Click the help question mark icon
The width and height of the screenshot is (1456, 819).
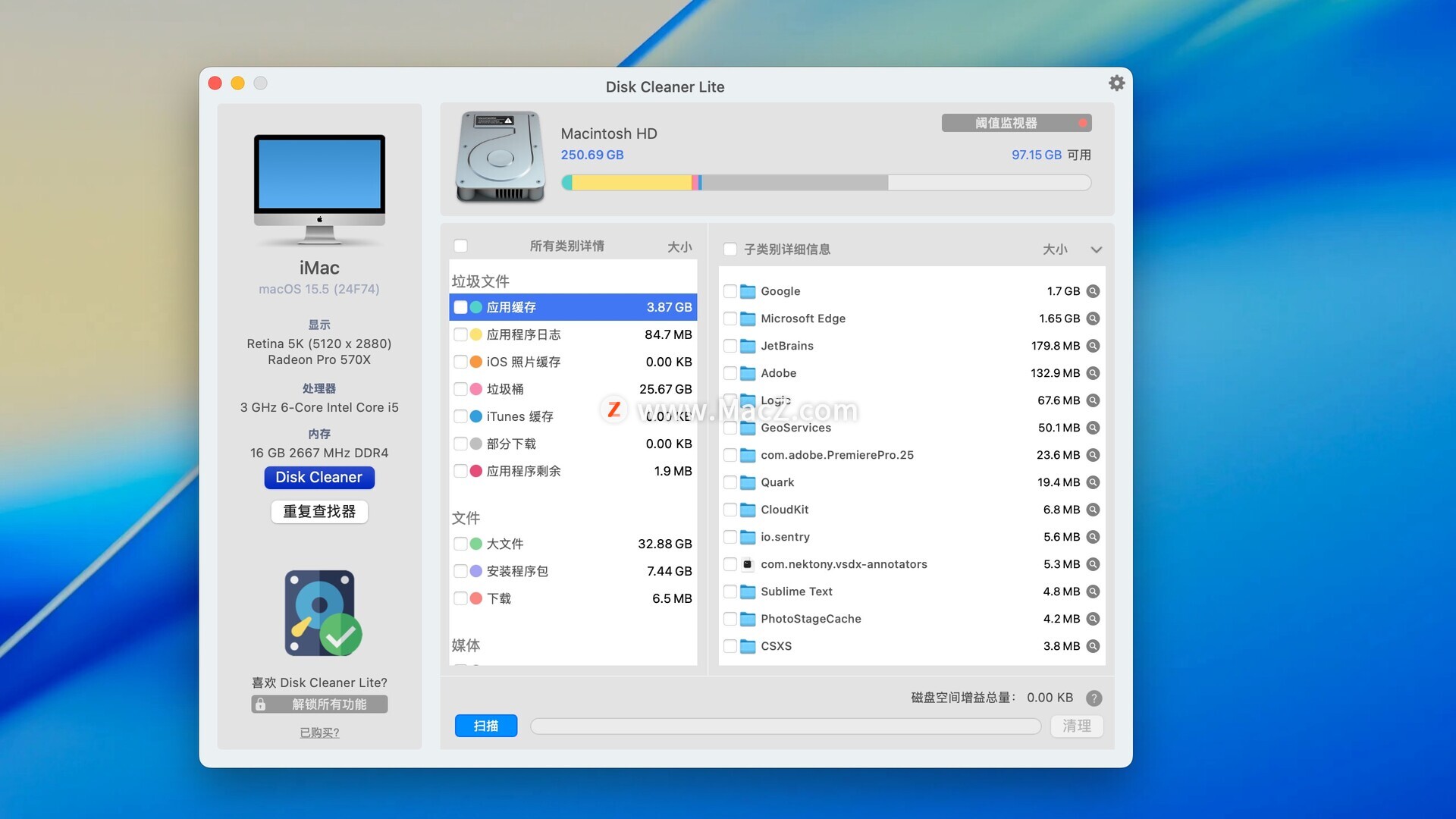(x=1094, y=698)
